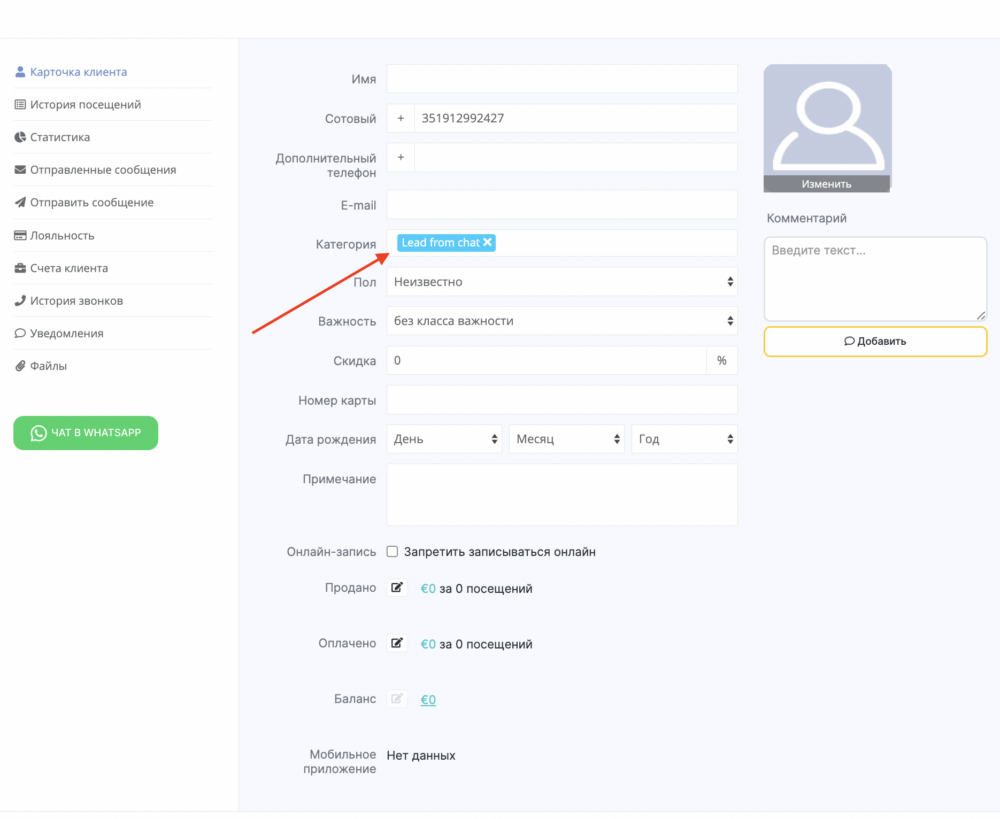Click into the Имя input field
Screen dimensions: 1000x819
(561, 79)
